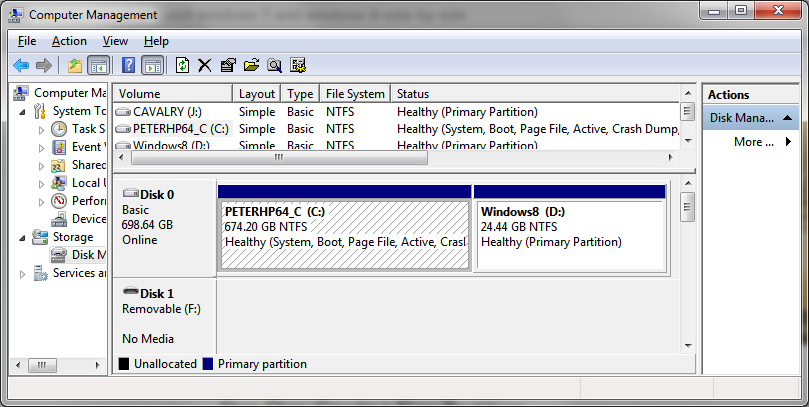809x407 pixels.
Task: Expand the Task Scheduler node arrow
Action: point(41,130)
